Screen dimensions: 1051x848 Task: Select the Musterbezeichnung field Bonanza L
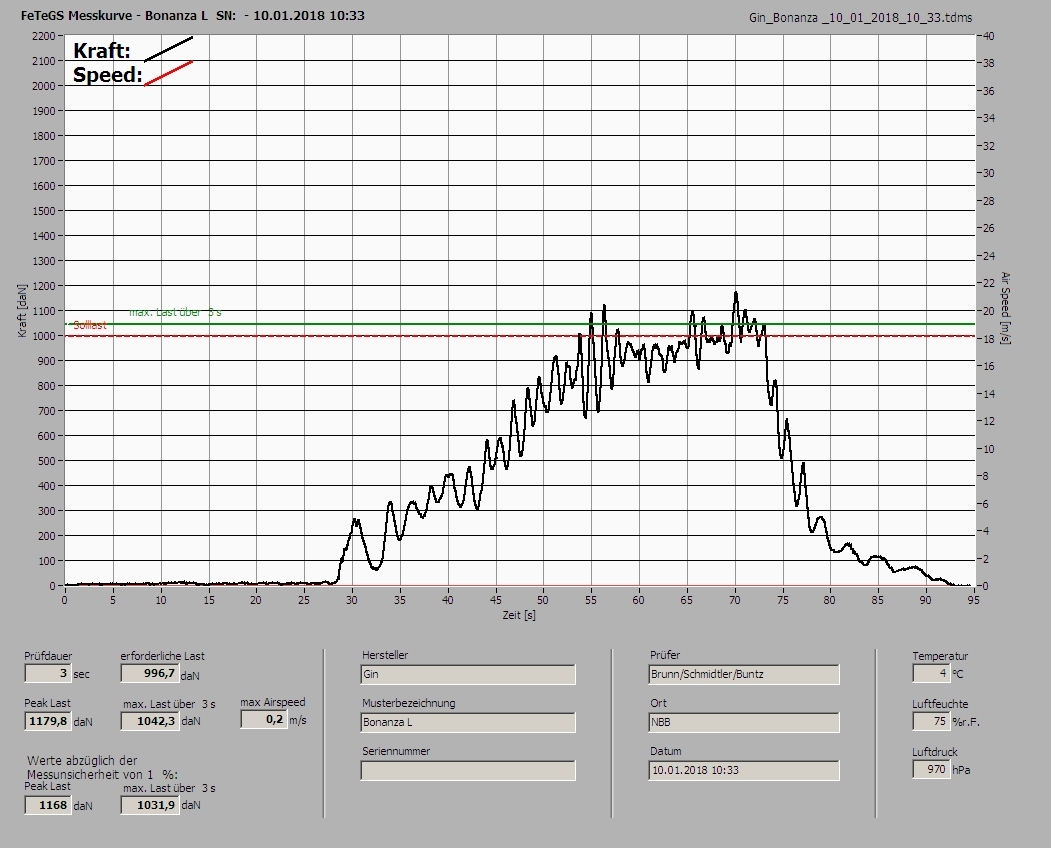coord(467,722)
